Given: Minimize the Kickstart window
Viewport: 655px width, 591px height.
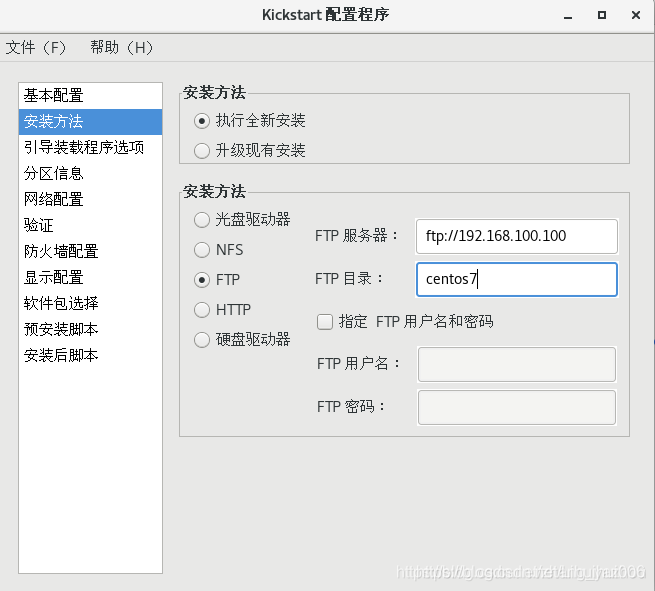Looking at the screenshot, I should (568, 16).
